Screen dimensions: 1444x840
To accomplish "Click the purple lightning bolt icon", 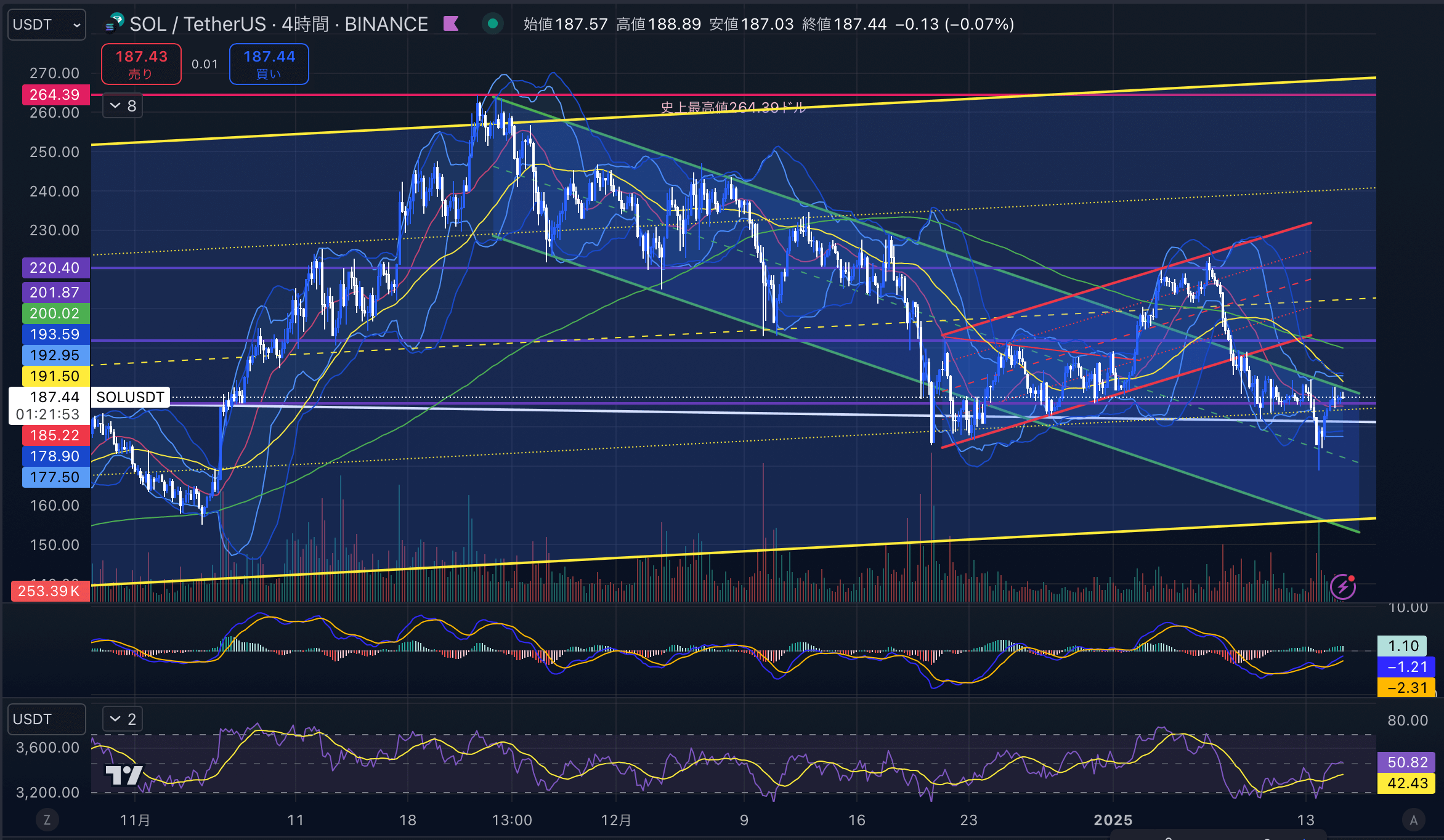I will pyautogui.click(x=1343, y=586).
